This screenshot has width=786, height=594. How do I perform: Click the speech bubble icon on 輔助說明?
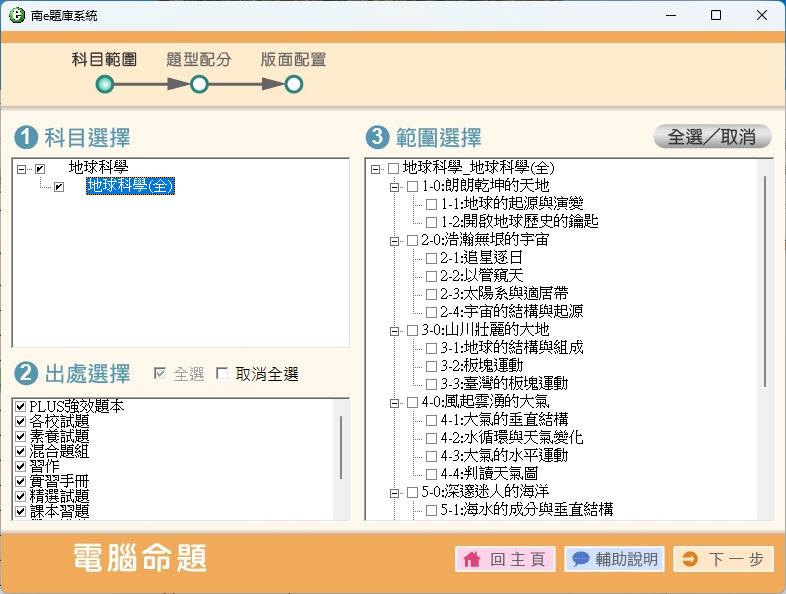[x=580, y=558]
